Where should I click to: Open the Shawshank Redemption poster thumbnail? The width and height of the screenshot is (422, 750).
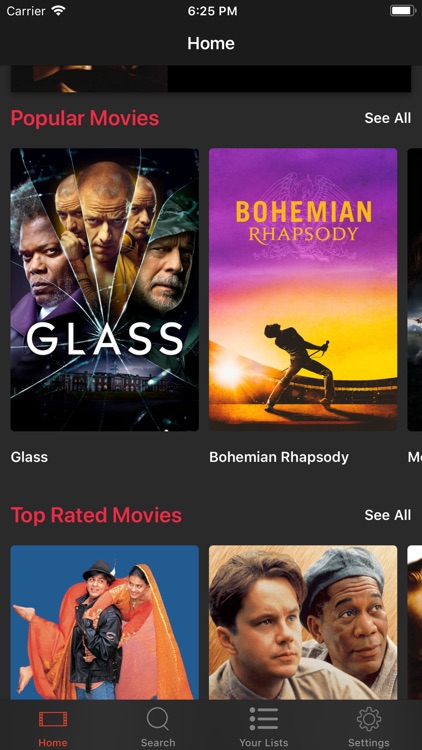pos(303,622)
